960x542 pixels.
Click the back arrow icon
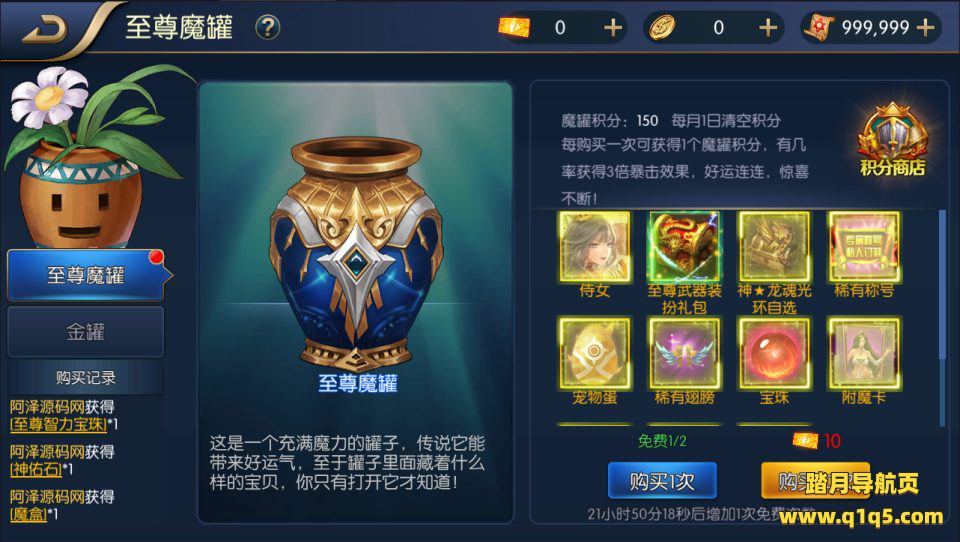click(x=44, y=29)
